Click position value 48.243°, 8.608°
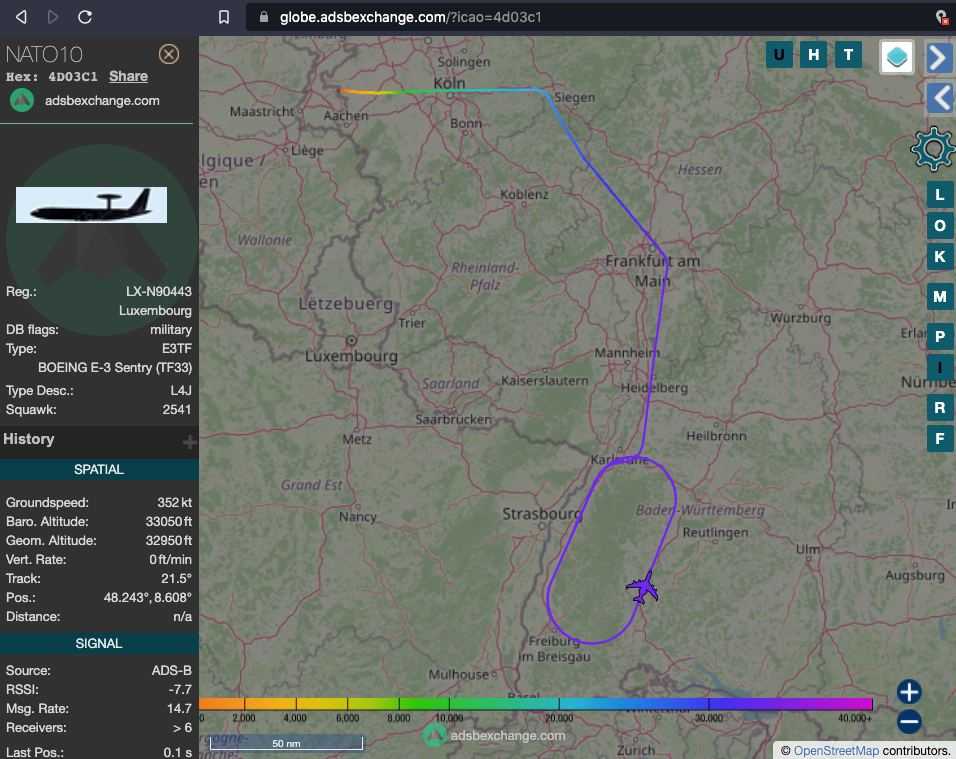The height and width of the screenshot is (759, 956). click(148, 597)
